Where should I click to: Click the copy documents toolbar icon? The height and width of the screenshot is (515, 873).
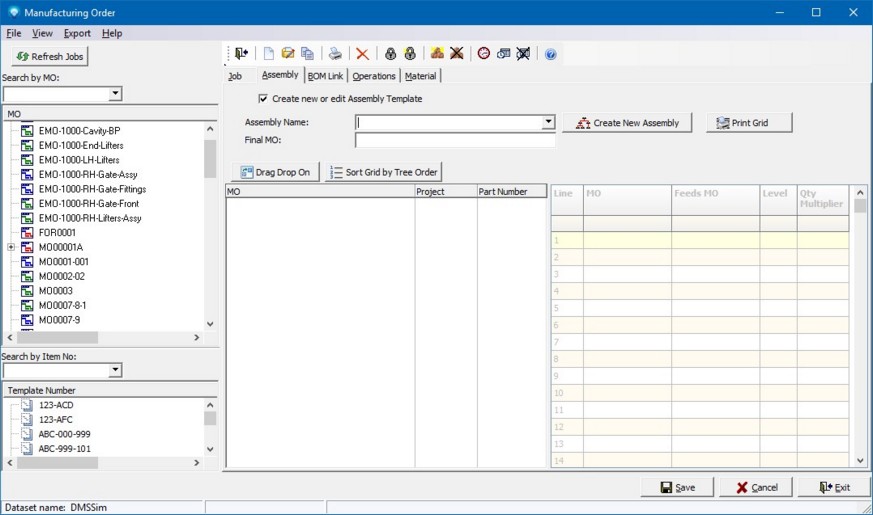click(307, 54)
